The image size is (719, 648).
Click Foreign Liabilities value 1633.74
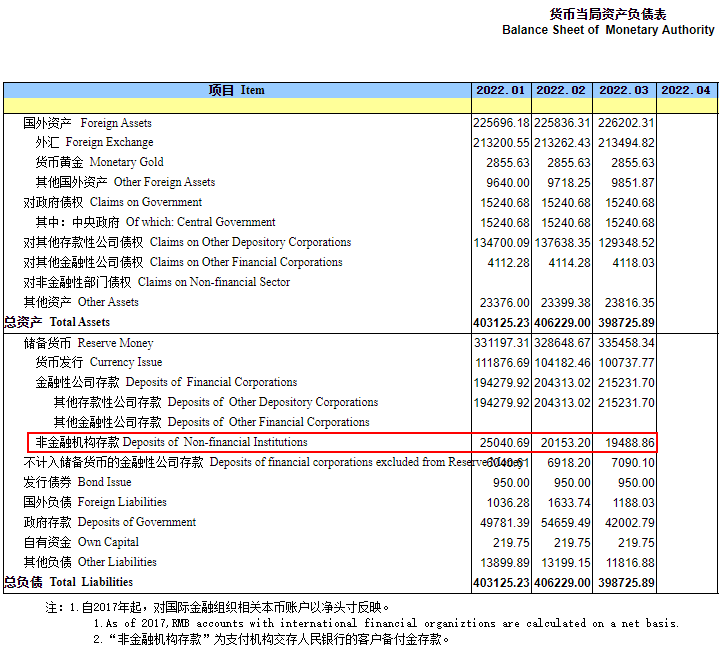pos(569,503)
